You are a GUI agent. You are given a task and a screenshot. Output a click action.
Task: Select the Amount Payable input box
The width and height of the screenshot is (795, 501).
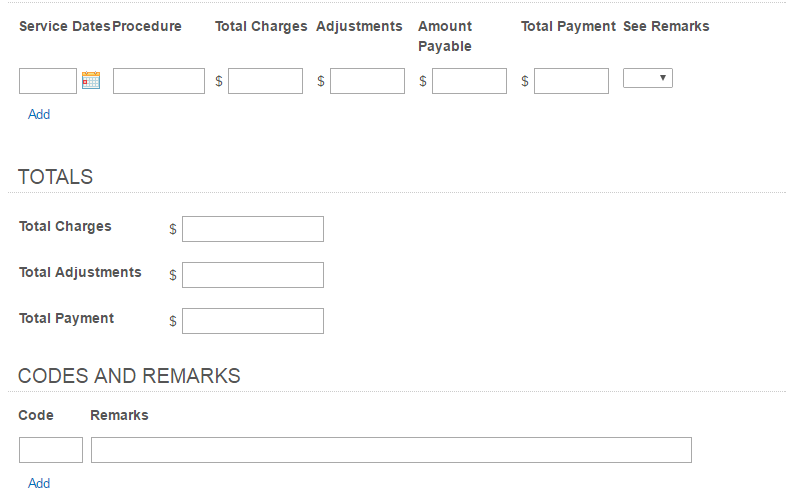pos(469,81)
